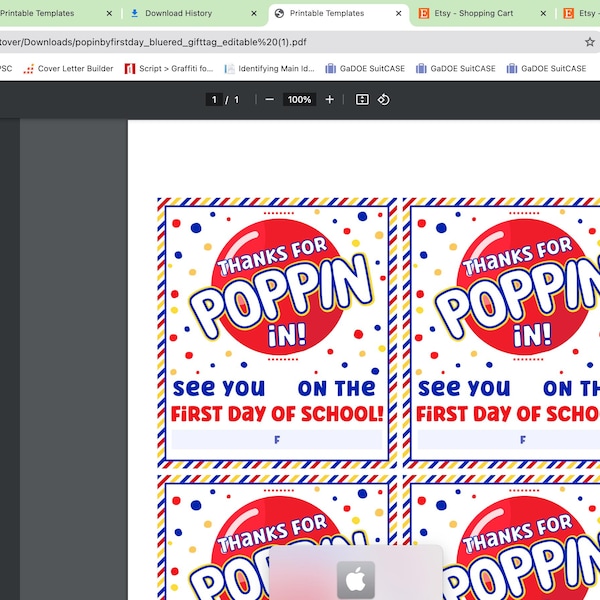The height and width of the screenshot is (600, 600).
Task: Edit the current page number field
Action: coord(214,100)
